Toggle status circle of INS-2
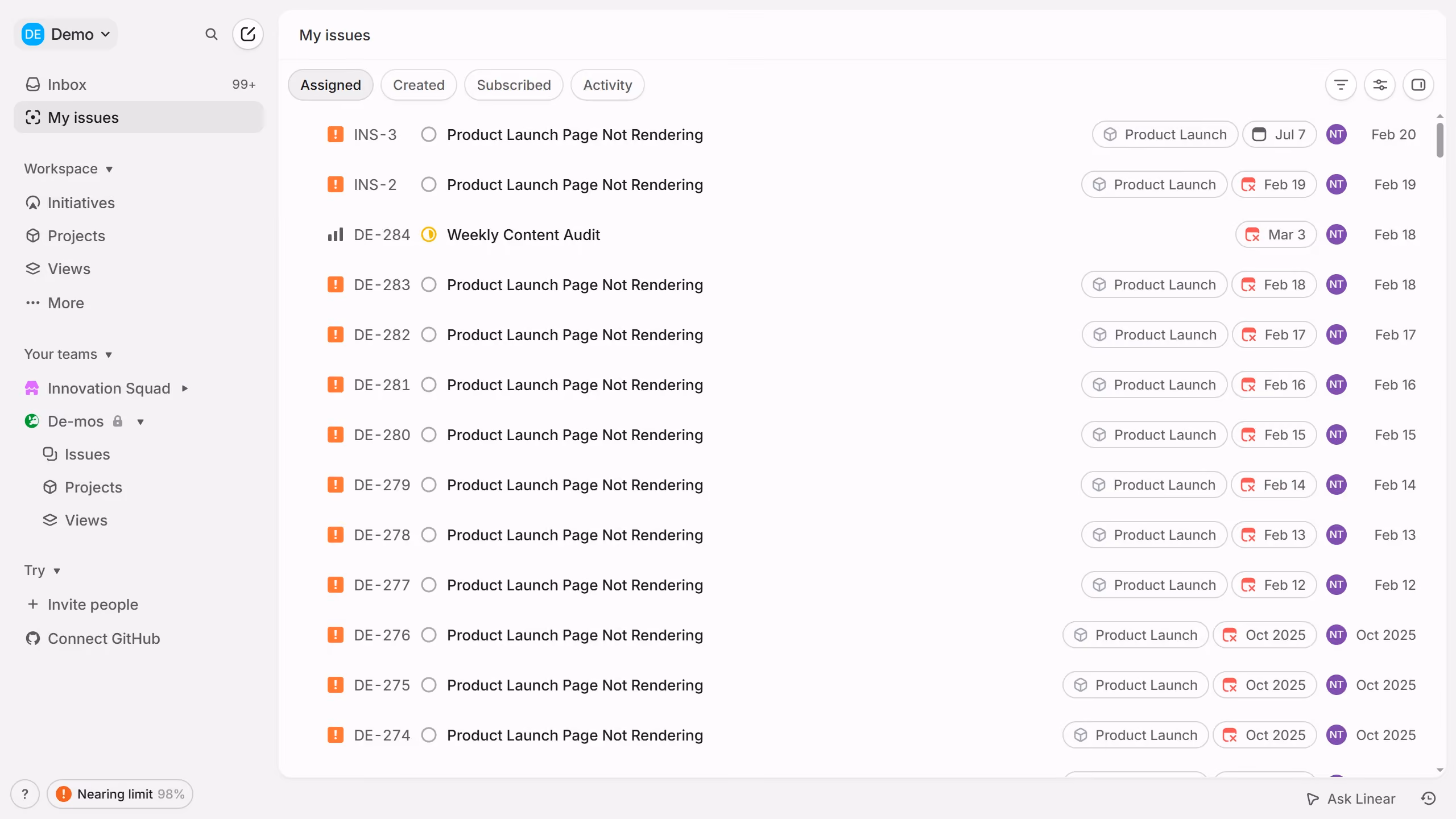Image resolution: width=1456 pixels, height=819 pixels. (x=429, y=185)
